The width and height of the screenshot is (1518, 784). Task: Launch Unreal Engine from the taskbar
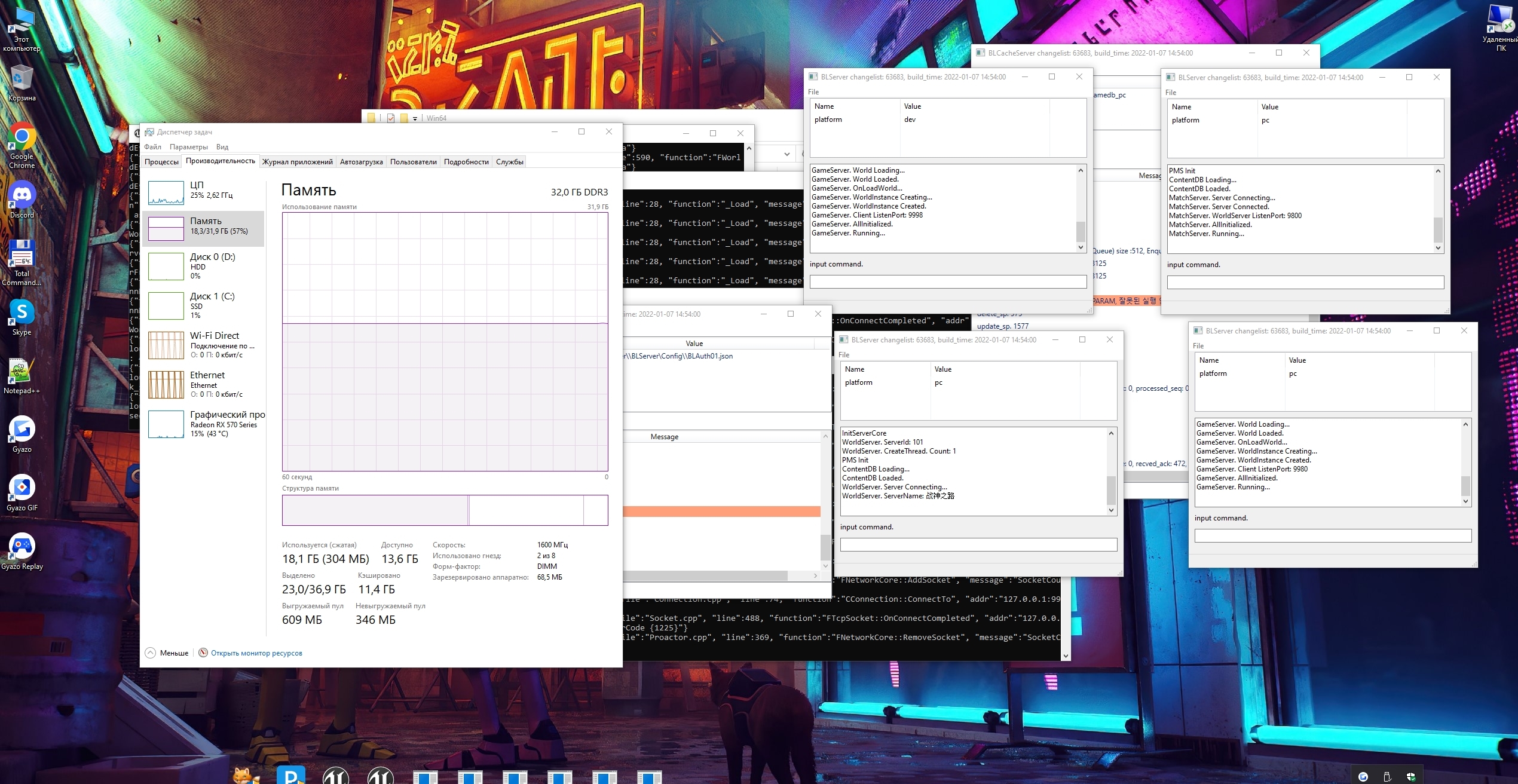tap(336, 777)
